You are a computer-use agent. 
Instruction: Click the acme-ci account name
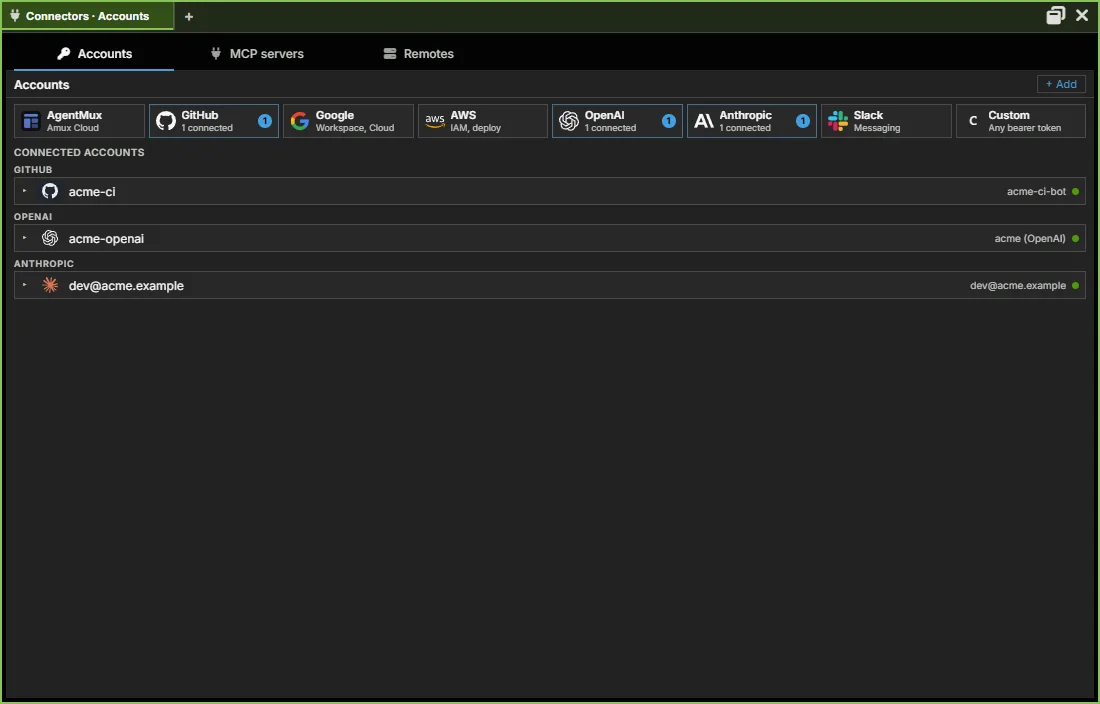pos(92,191)
